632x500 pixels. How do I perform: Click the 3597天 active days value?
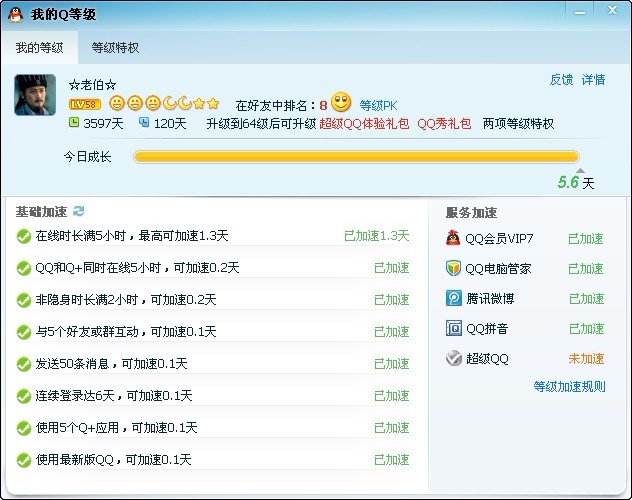click(103, 123)
